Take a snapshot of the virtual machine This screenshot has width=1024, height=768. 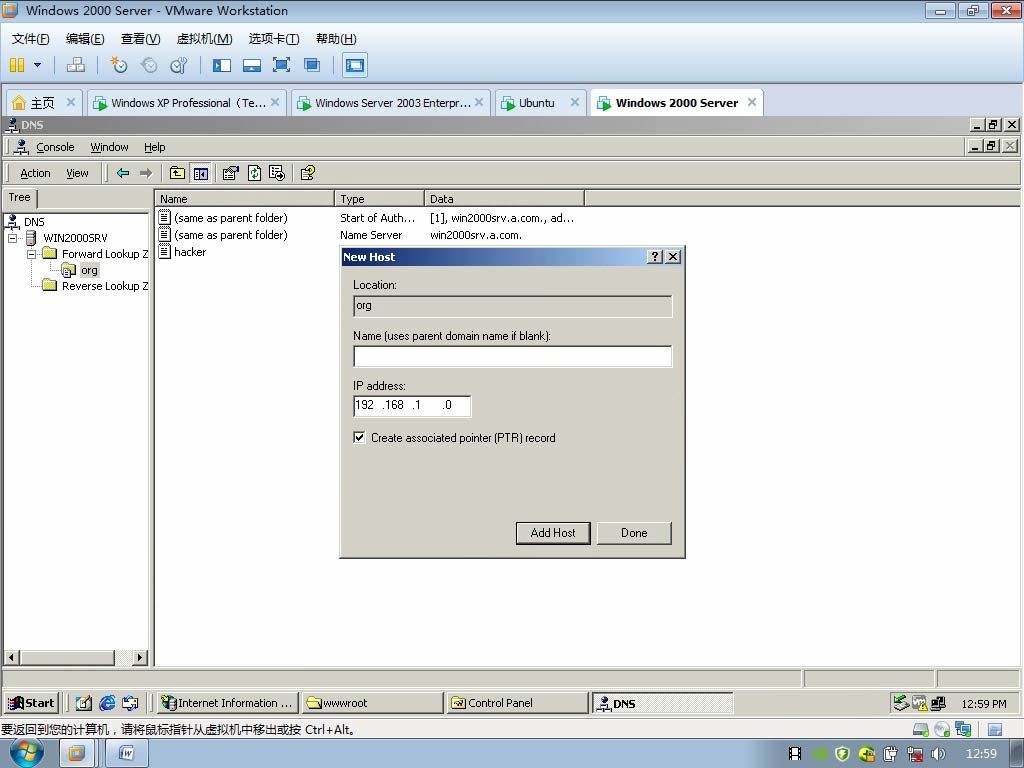[x=118, y=65]
